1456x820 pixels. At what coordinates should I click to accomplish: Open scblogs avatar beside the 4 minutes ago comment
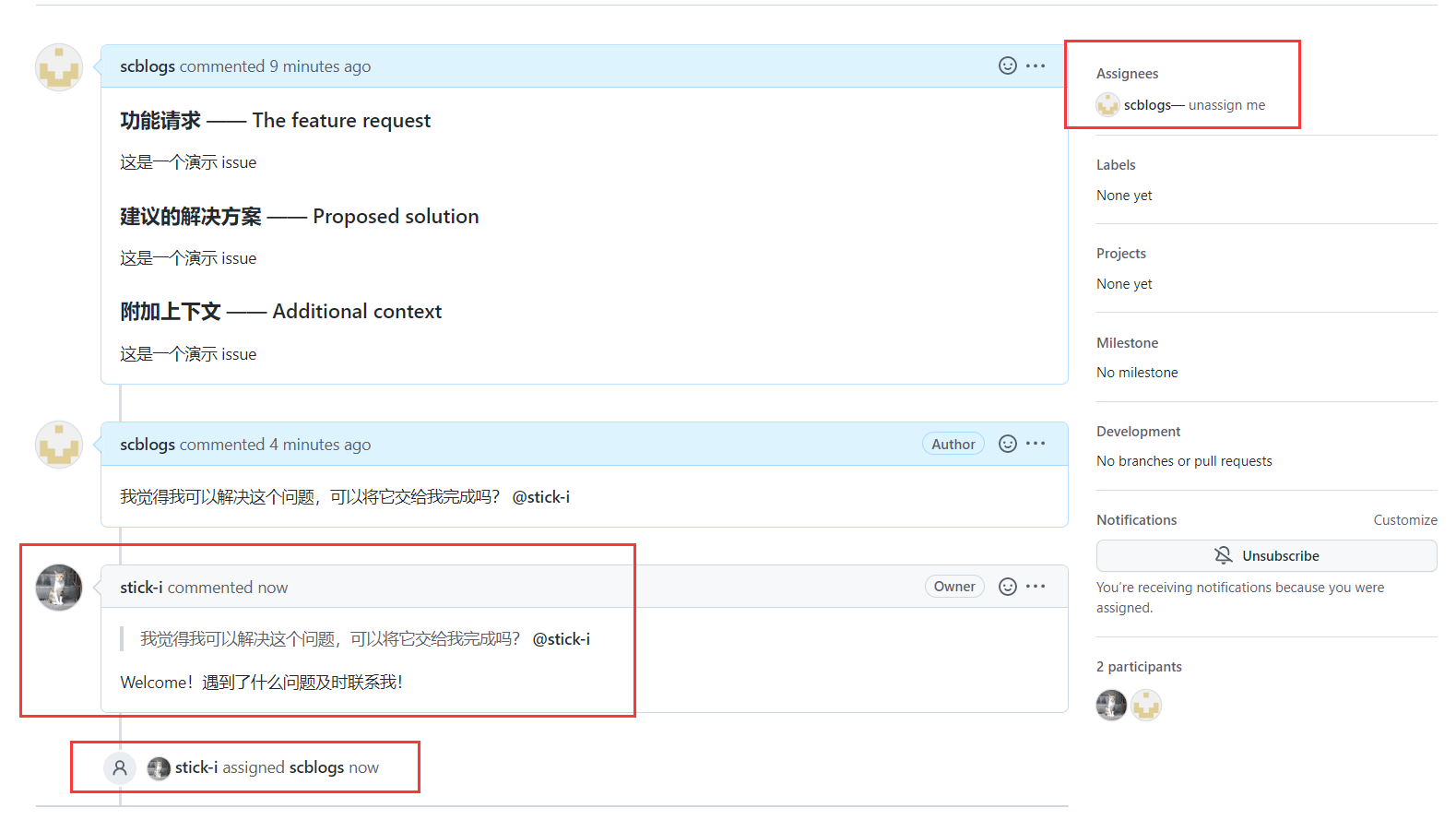(59, 445)
